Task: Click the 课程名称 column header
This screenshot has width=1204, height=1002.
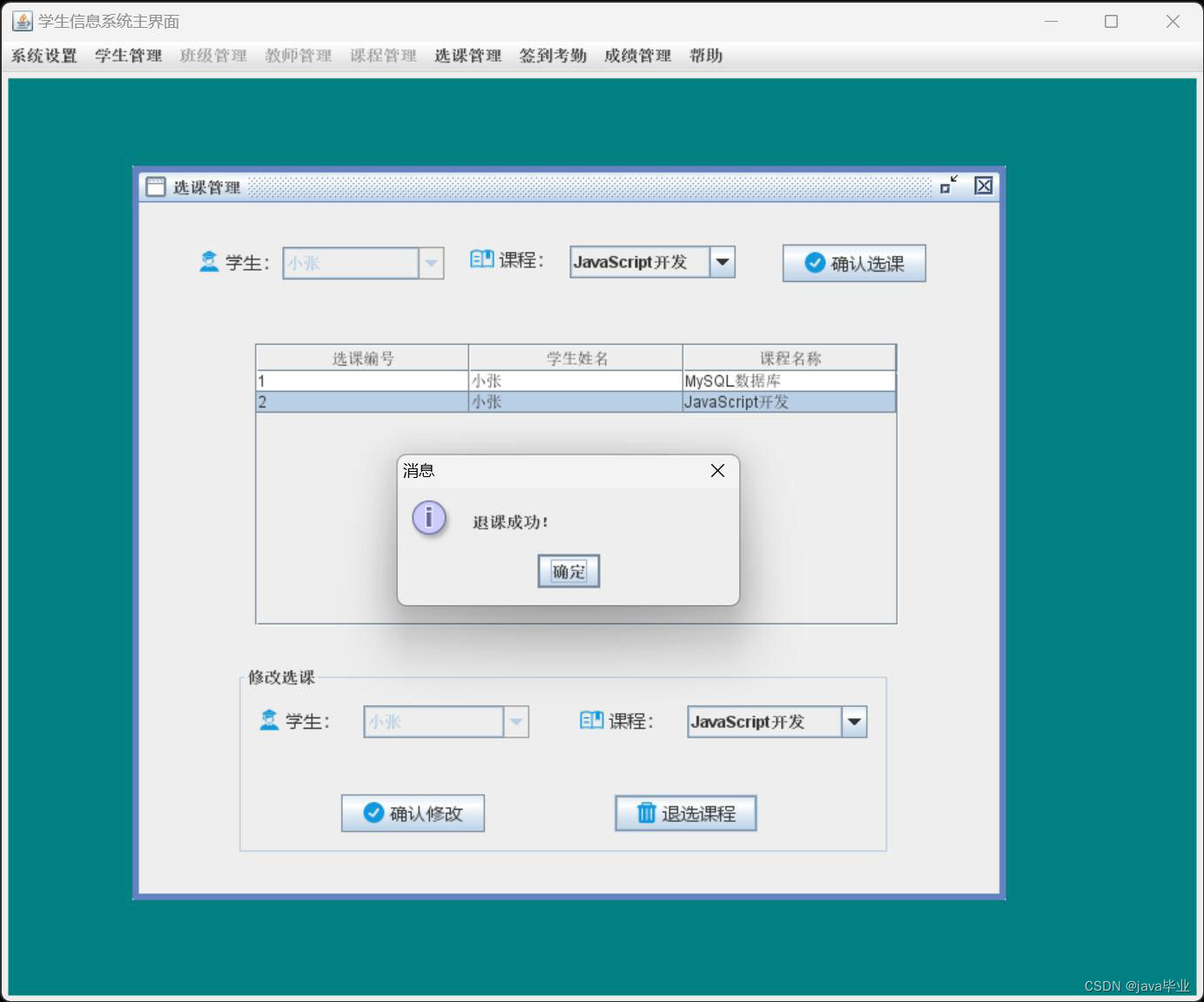Action: tap(790, 358)
